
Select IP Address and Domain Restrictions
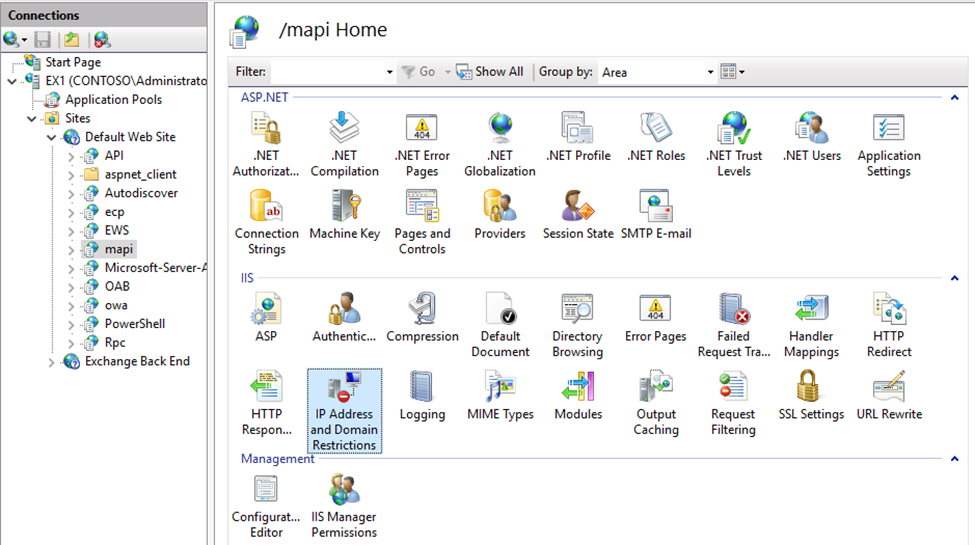coord(344,411)
